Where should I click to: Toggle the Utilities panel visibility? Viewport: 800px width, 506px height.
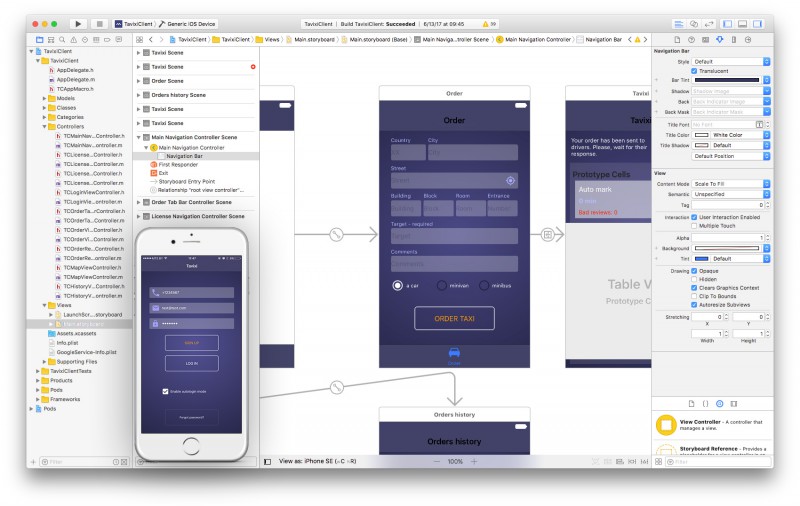(x=758, y=23)
